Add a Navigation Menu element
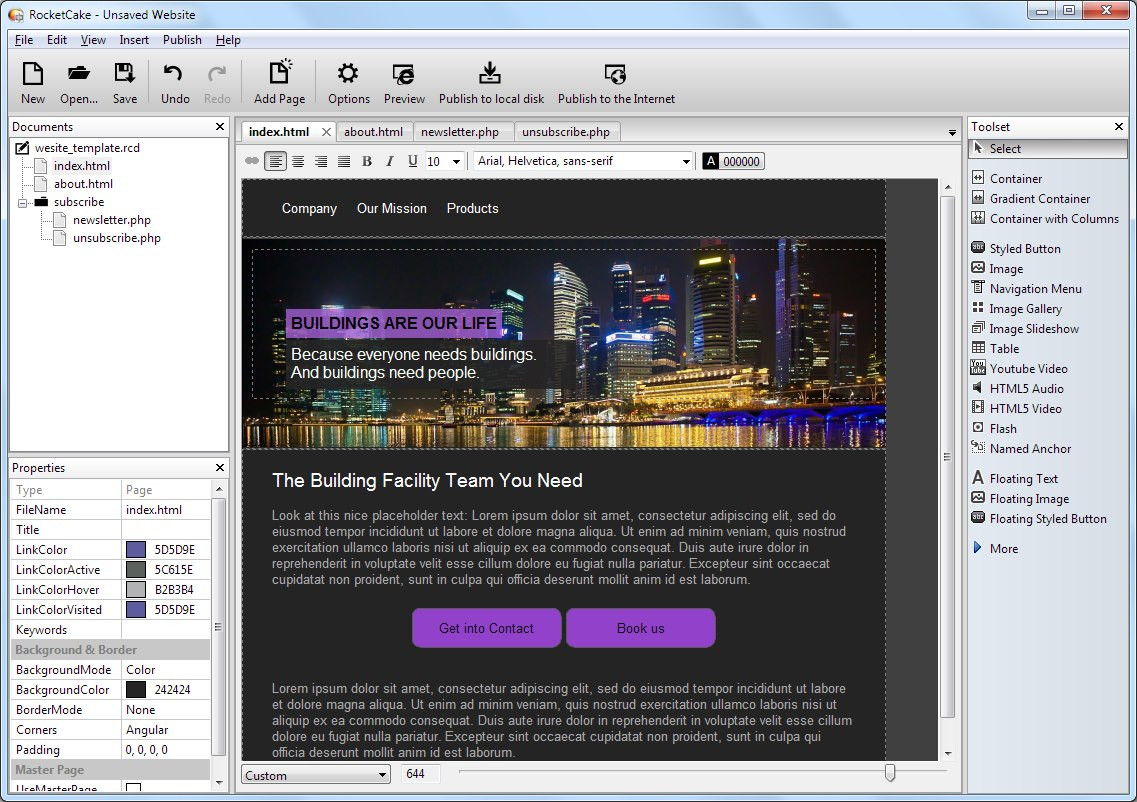The image size is (1137, 802). coord(1035,288)
